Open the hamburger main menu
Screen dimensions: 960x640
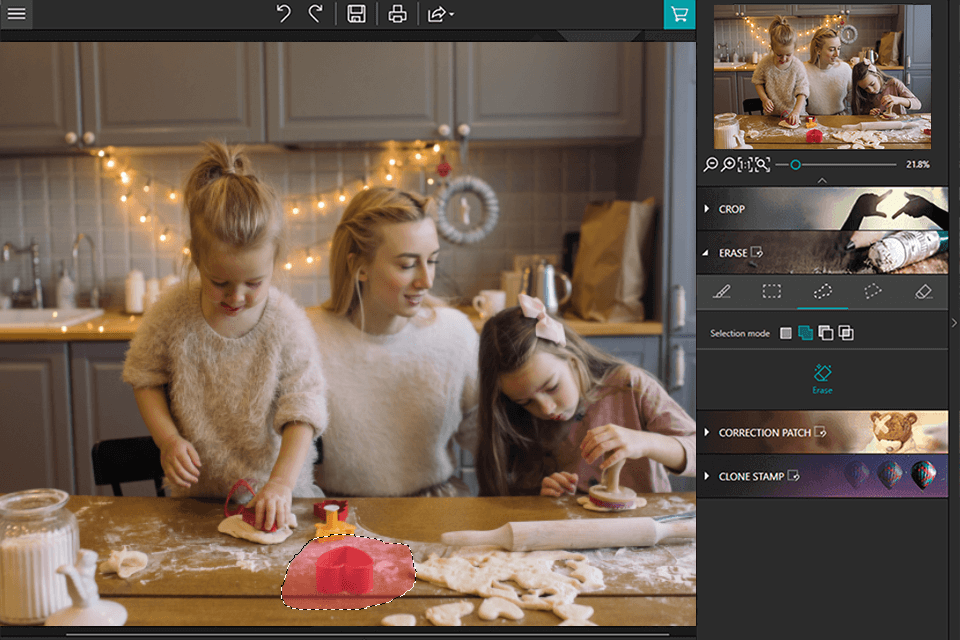tap(17, 13)
